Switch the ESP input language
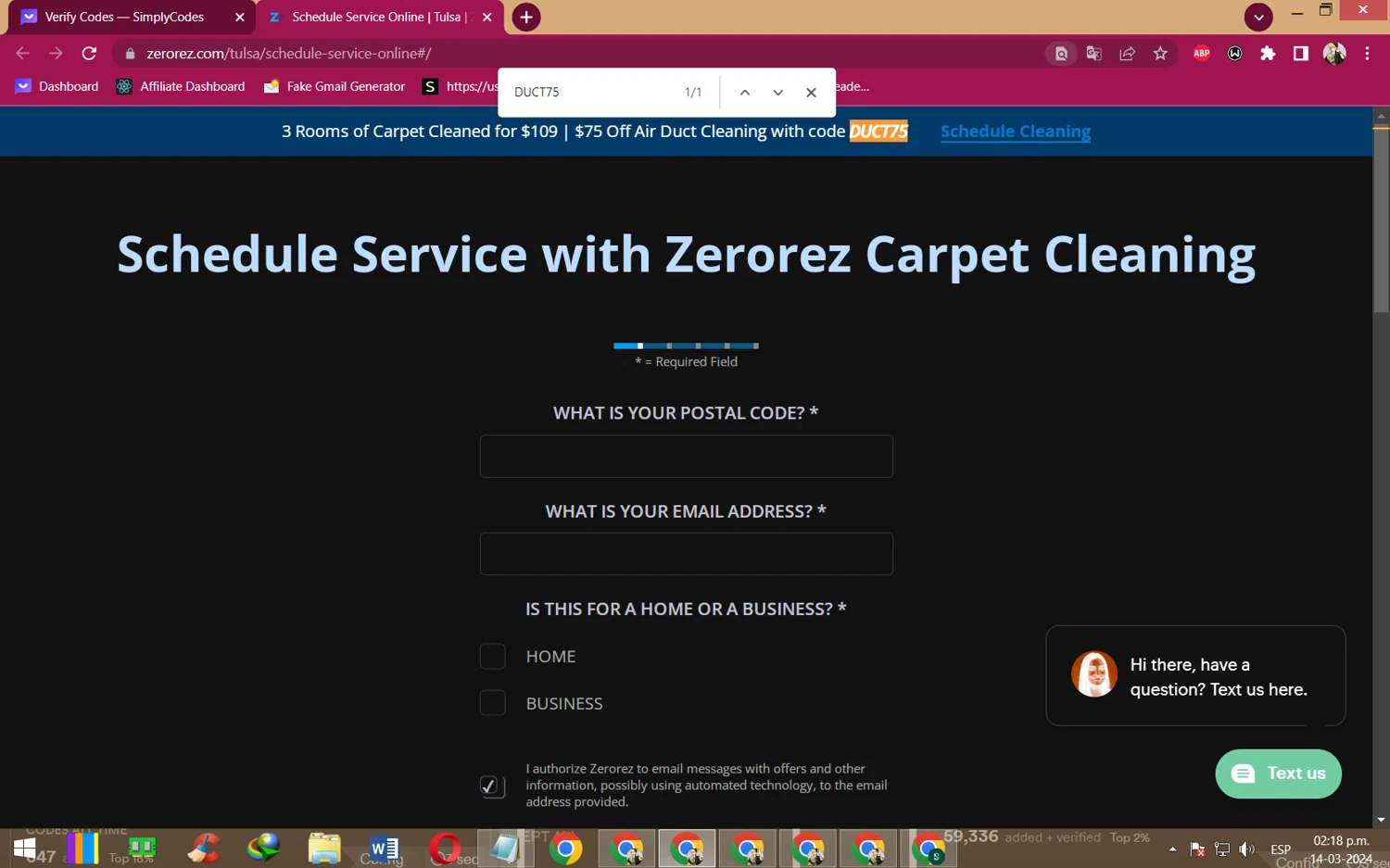The height and width of the screenshot is (868, 1390). tap(1281, 849)
